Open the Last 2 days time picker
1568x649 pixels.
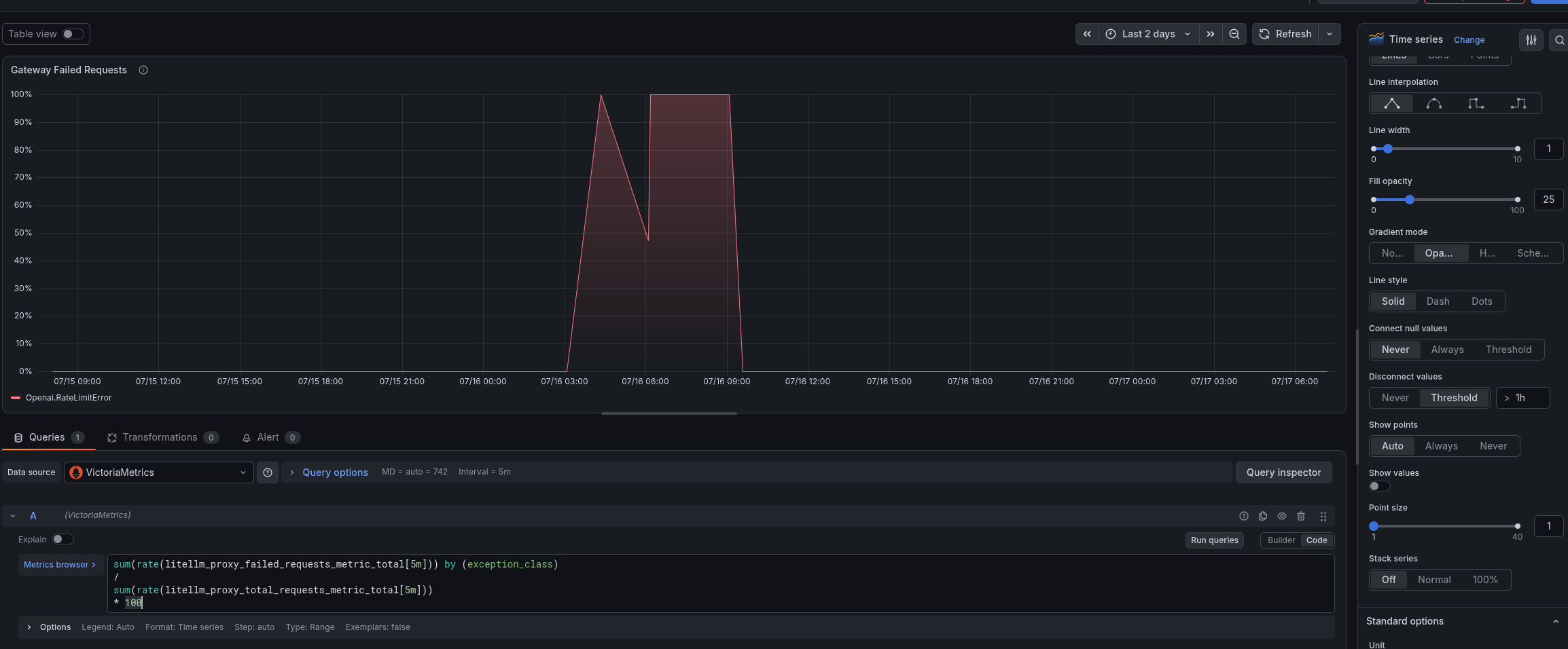(1148, 34)
